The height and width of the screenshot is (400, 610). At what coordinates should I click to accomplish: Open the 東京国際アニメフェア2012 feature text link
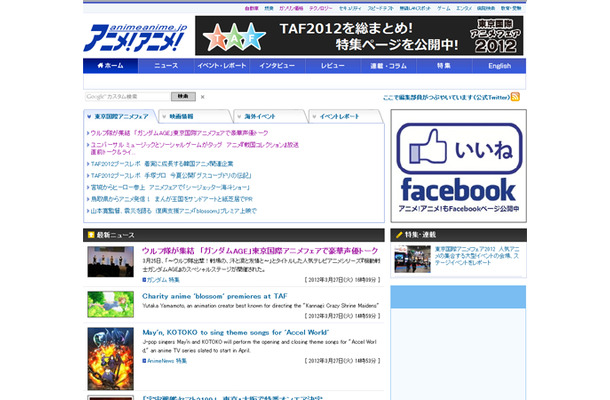click(477, 256)
